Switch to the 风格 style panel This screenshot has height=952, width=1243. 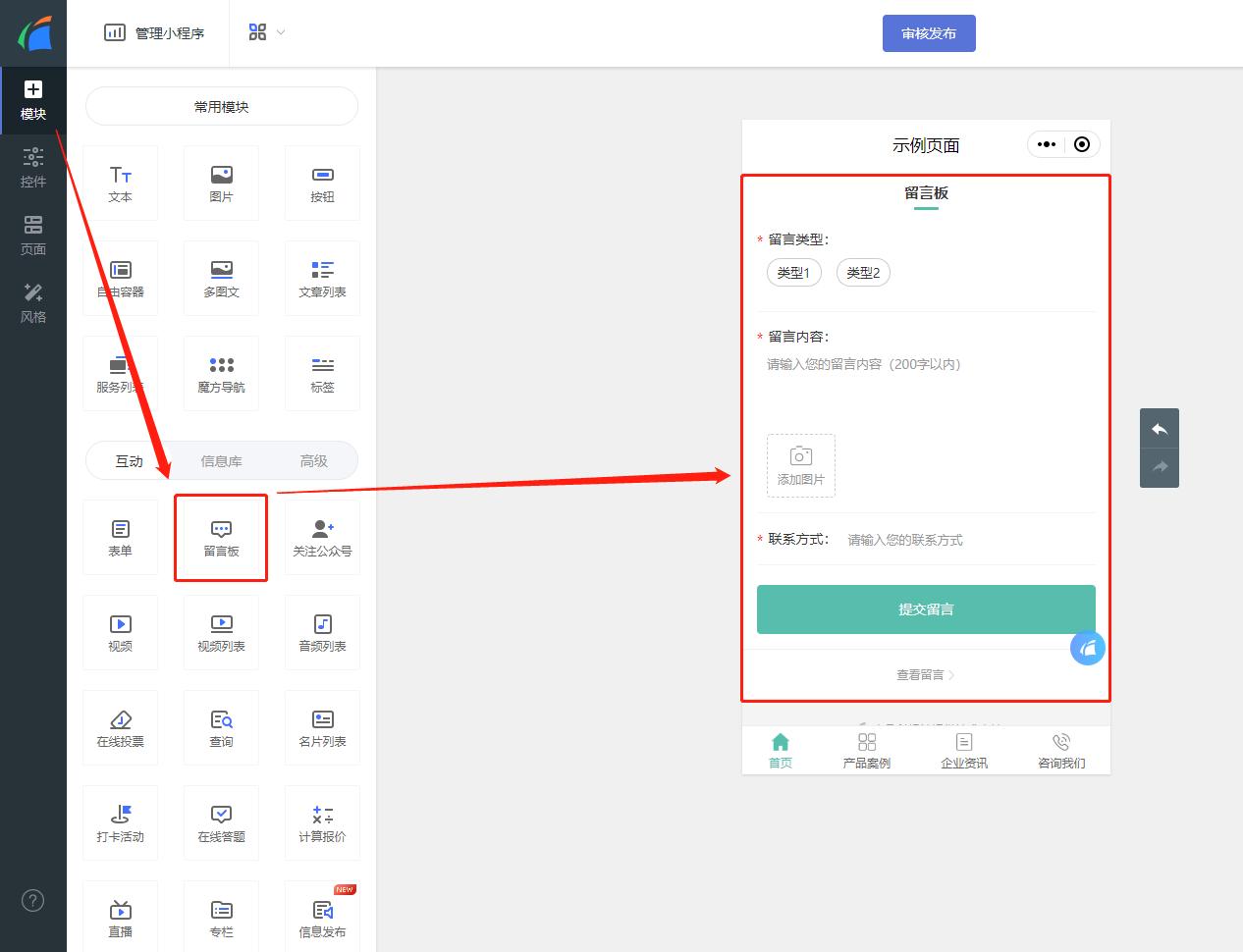[x=33, y=301]
